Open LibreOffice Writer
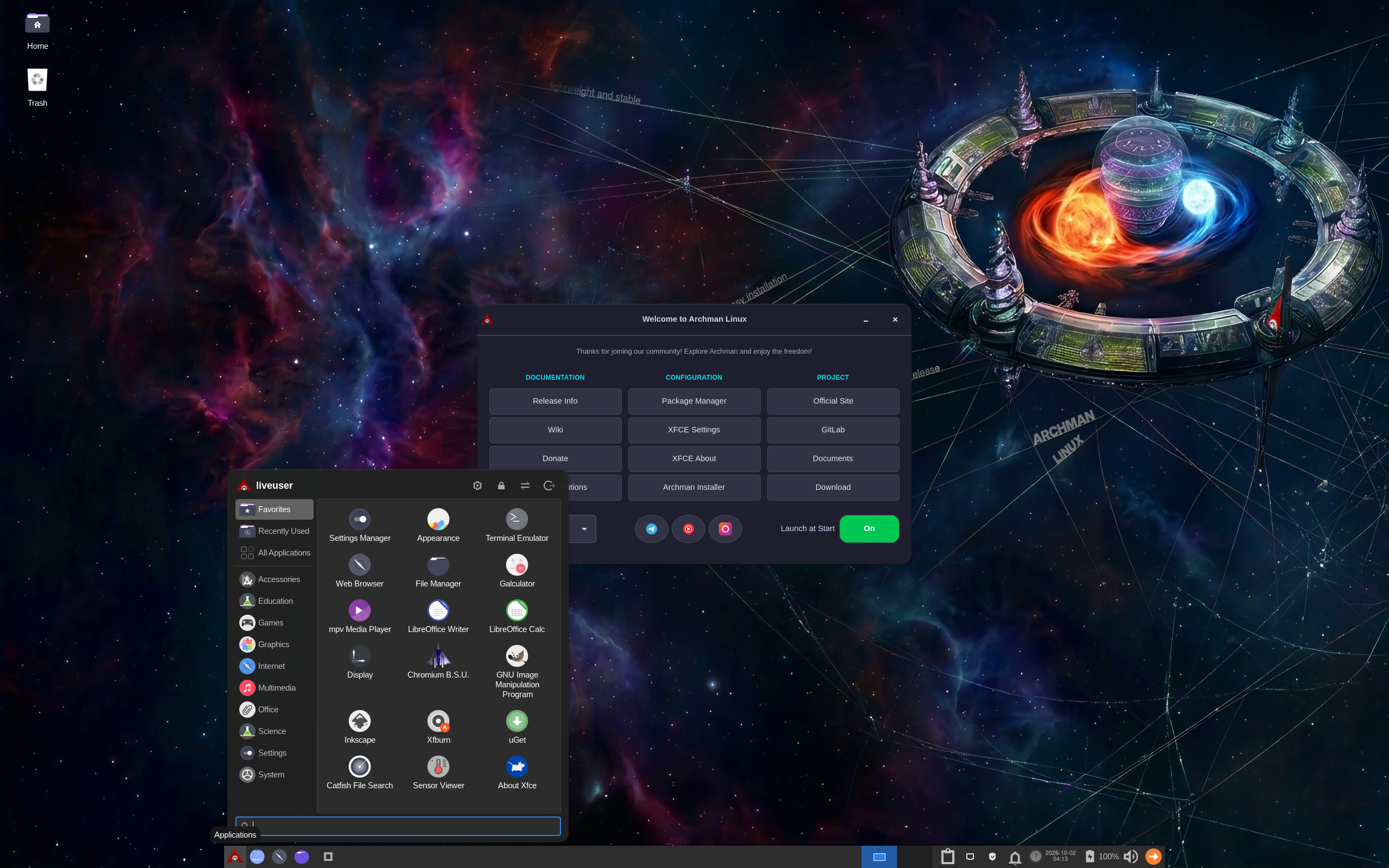1389x868 pixels. 438,617
